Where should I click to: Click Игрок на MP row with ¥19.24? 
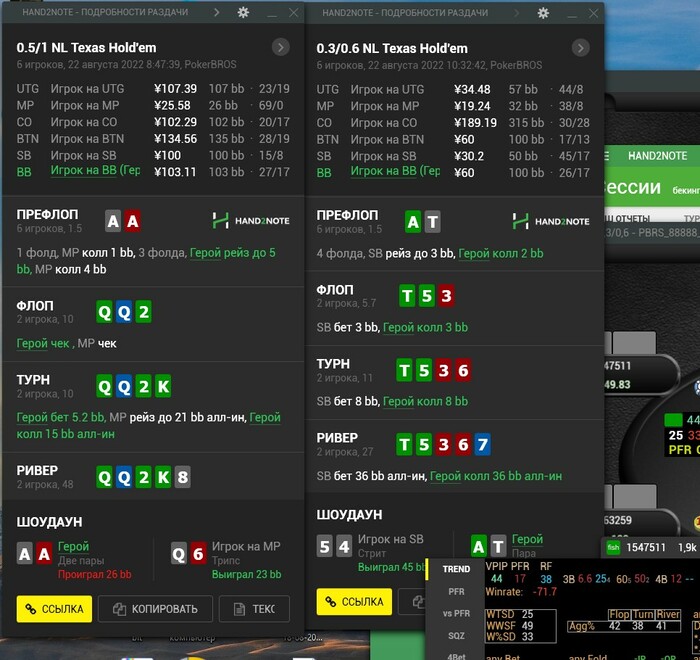(453, 106)
